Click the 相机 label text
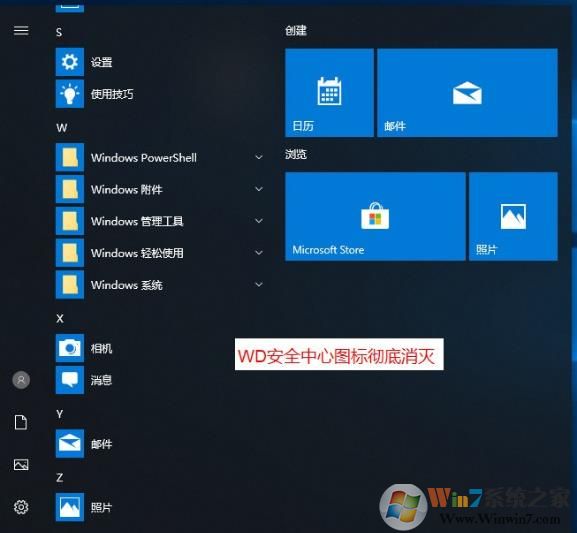This screenshot has height=533, width=577. point(102,349)
